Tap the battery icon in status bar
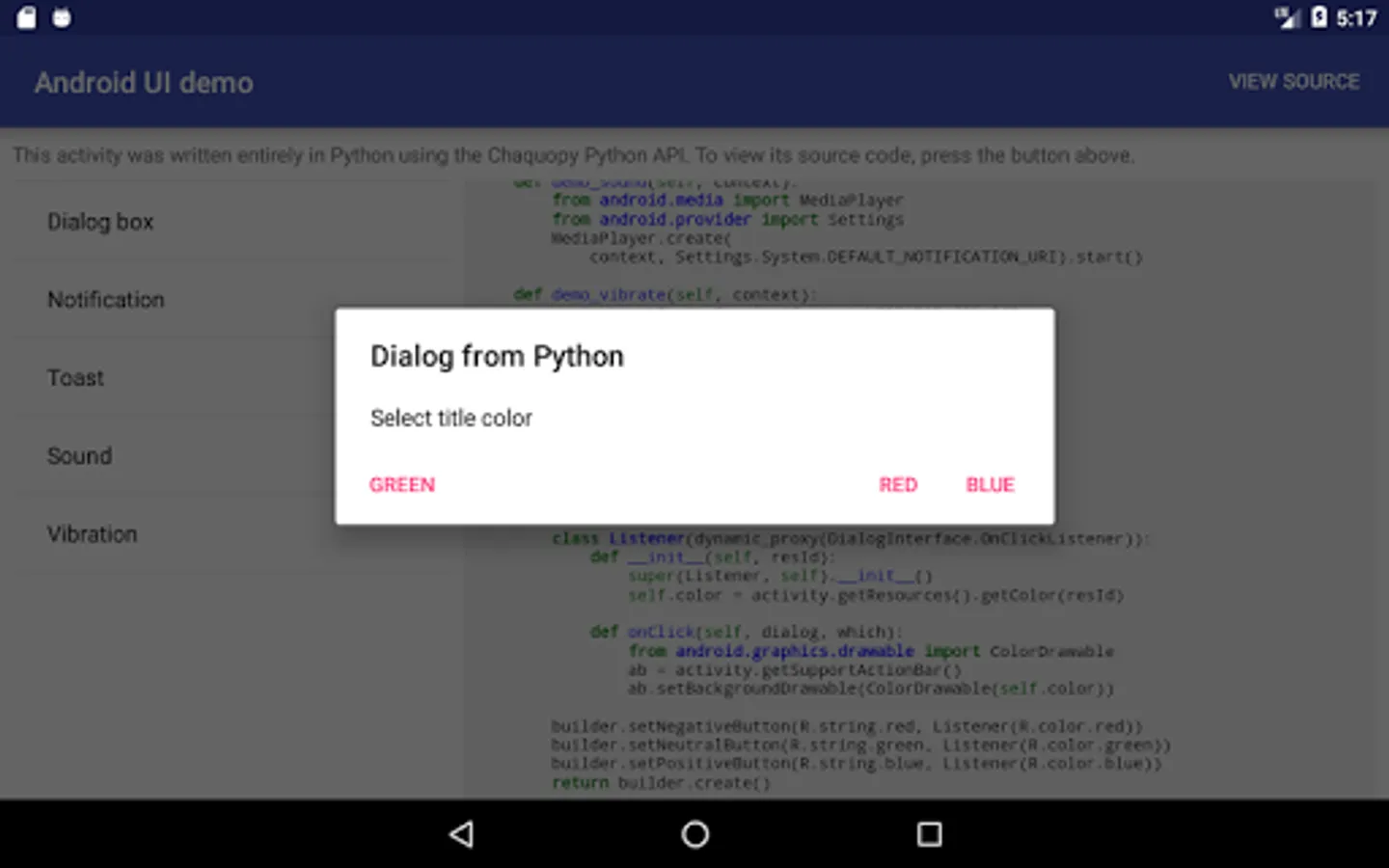Viewport: 1389px width, 868px height. click(x=1319, y=17)
